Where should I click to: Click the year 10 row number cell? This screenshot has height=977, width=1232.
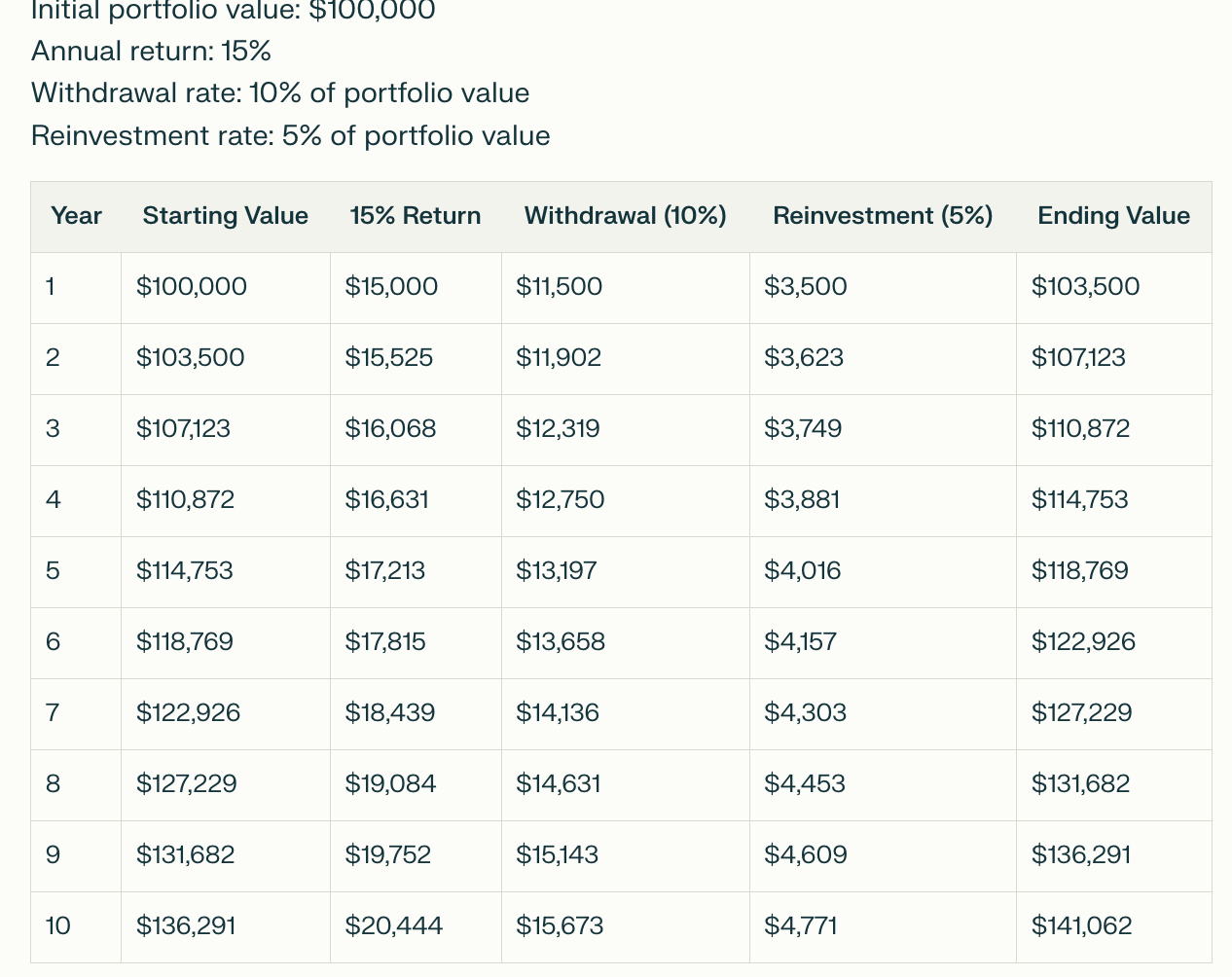coord(58,926)
